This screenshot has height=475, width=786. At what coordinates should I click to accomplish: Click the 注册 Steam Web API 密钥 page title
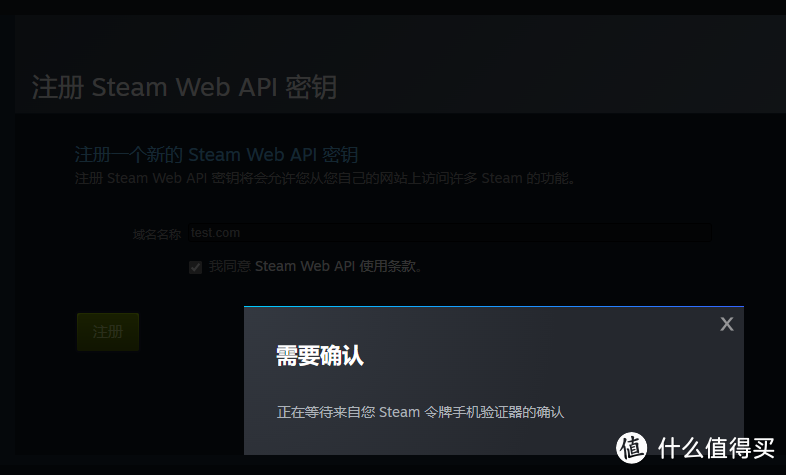click(184, 87)
